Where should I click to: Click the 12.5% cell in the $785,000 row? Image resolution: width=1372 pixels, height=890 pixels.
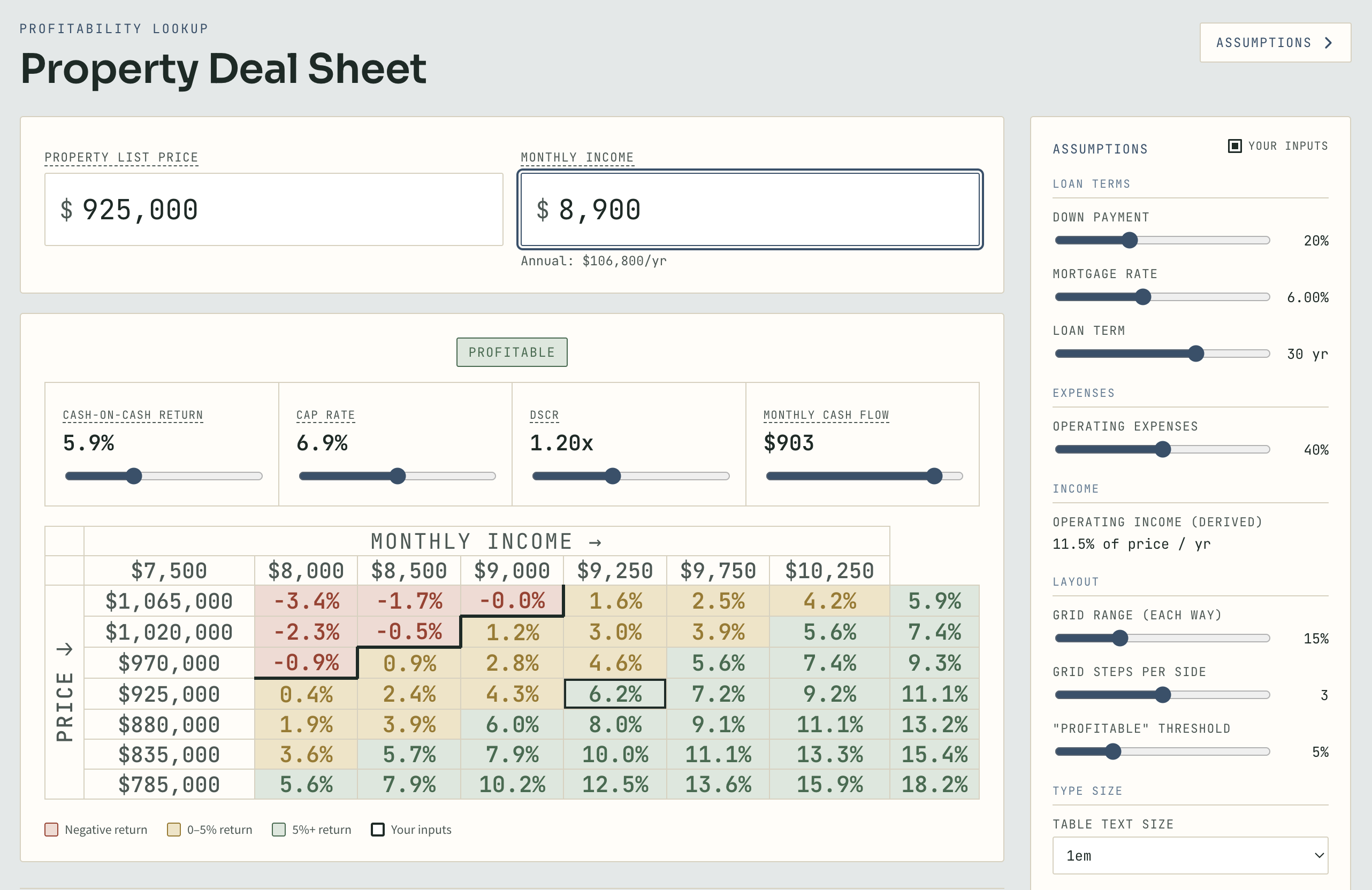(615, 784)
